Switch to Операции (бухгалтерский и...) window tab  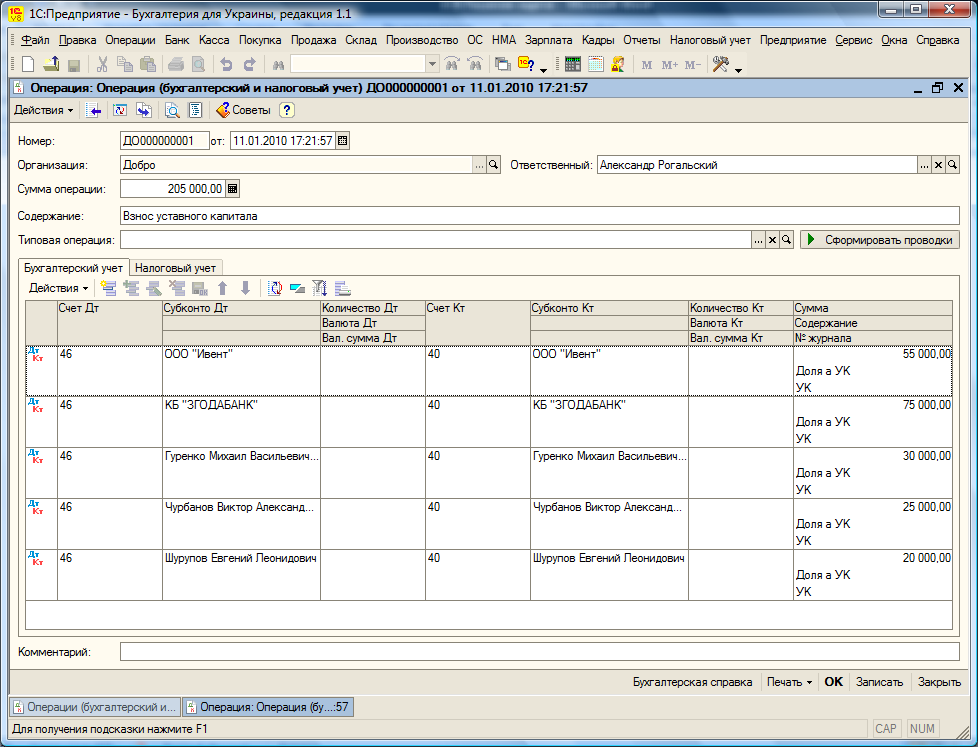(95, 707)
